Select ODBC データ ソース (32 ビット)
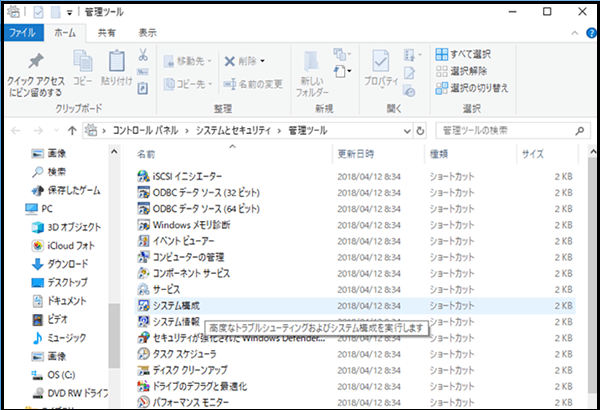600x410 pixels. tap(206, 193)
